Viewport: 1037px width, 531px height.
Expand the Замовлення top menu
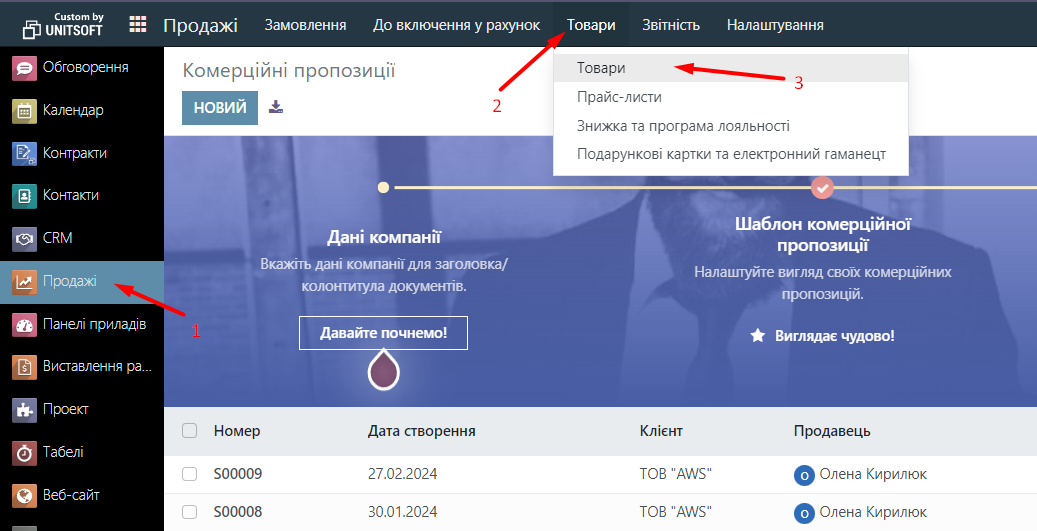pos(305,25)
